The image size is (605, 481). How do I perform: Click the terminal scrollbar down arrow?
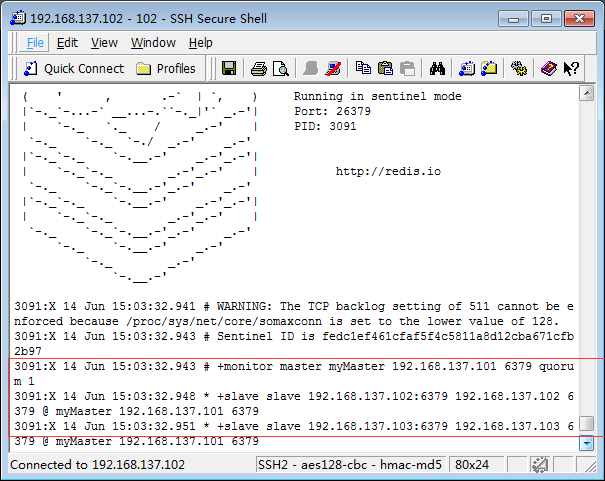[586, 443]
